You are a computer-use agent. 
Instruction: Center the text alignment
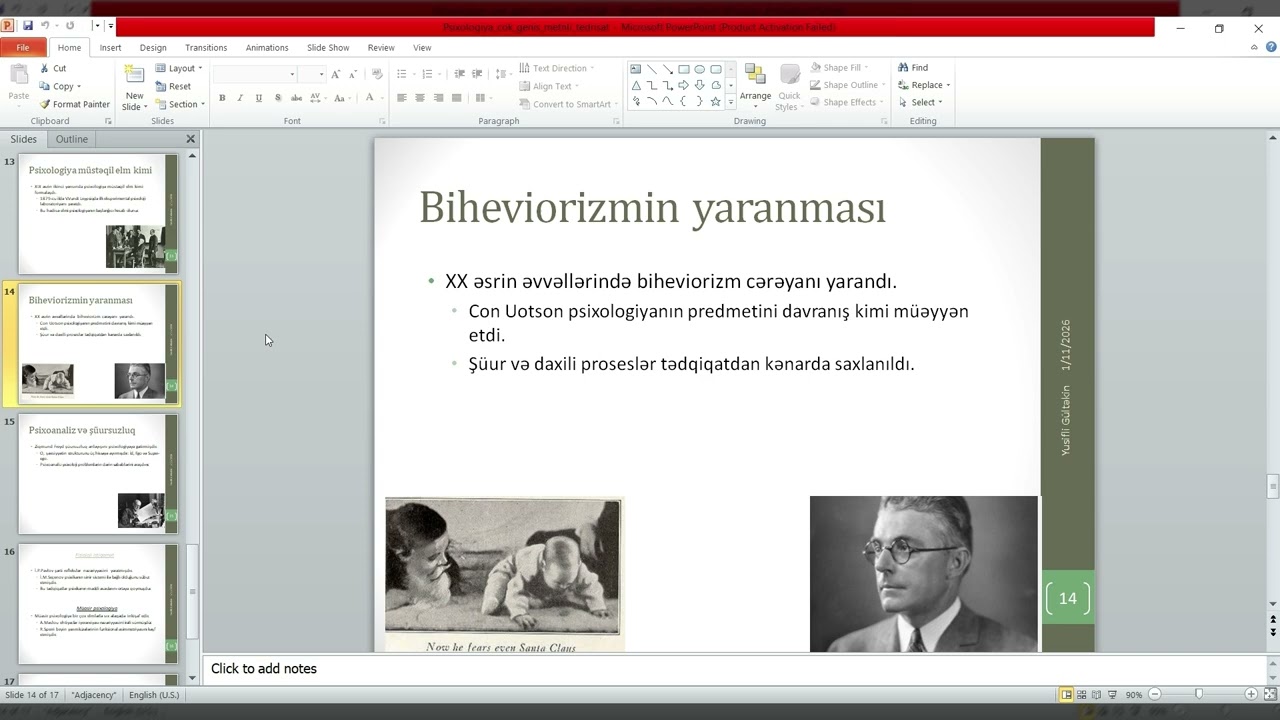(x=420, y=98)
